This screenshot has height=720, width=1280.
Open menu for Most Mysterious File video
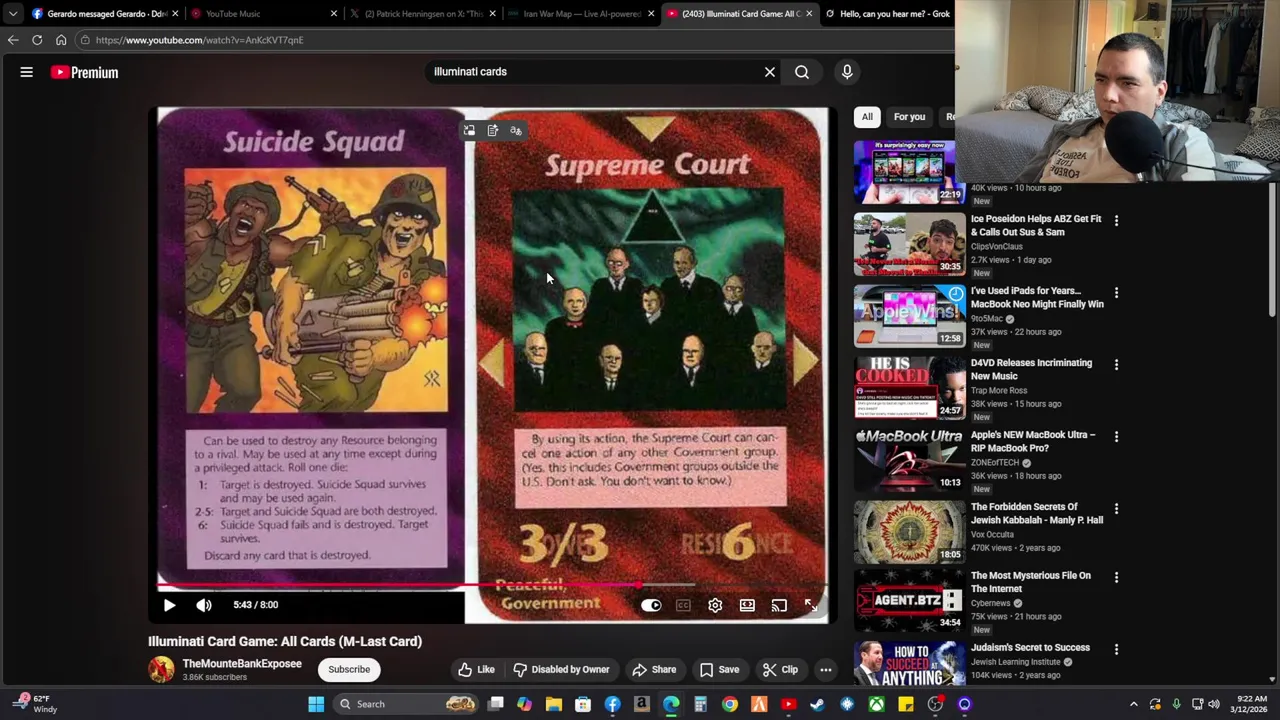coord(1116,577)
